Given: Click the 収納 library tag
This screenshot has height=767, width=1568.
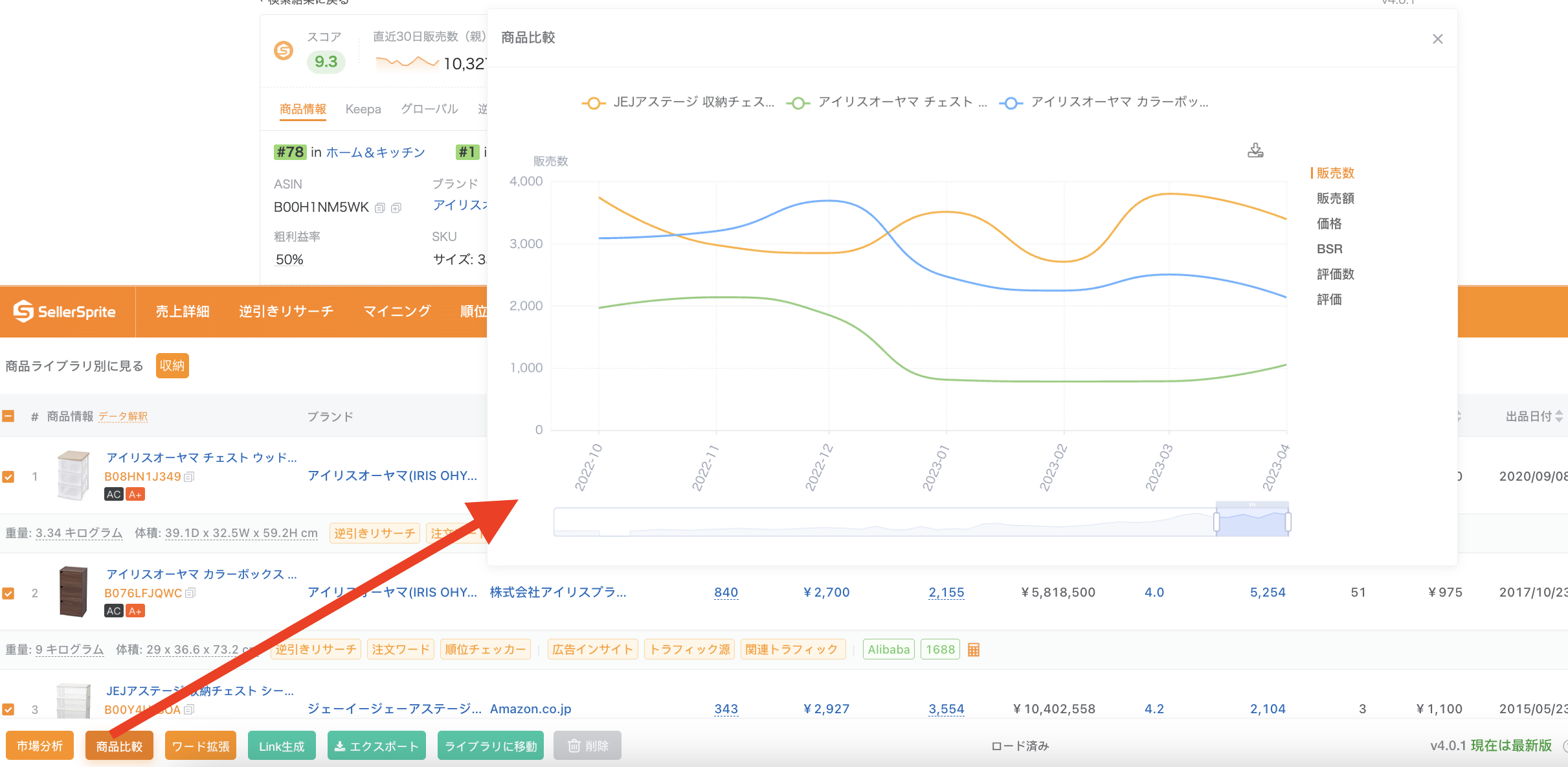Looking at the screenshot, I should tap(172, 366).
